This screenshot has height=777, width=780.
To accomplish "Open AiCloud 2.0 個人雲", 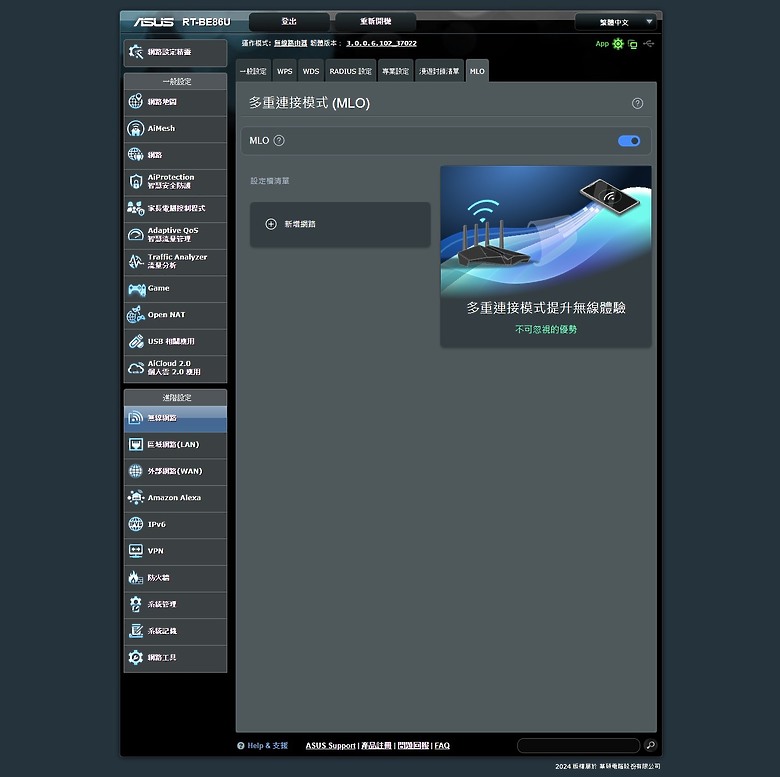I will 175,368.
